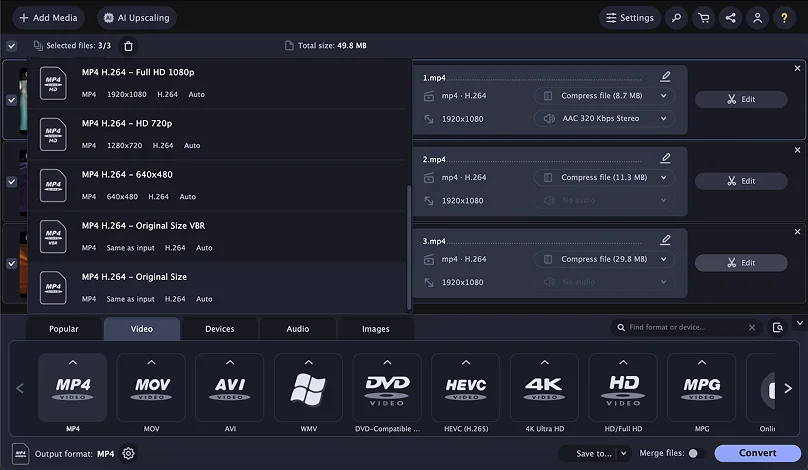Switch to the Audio tab

298,329
